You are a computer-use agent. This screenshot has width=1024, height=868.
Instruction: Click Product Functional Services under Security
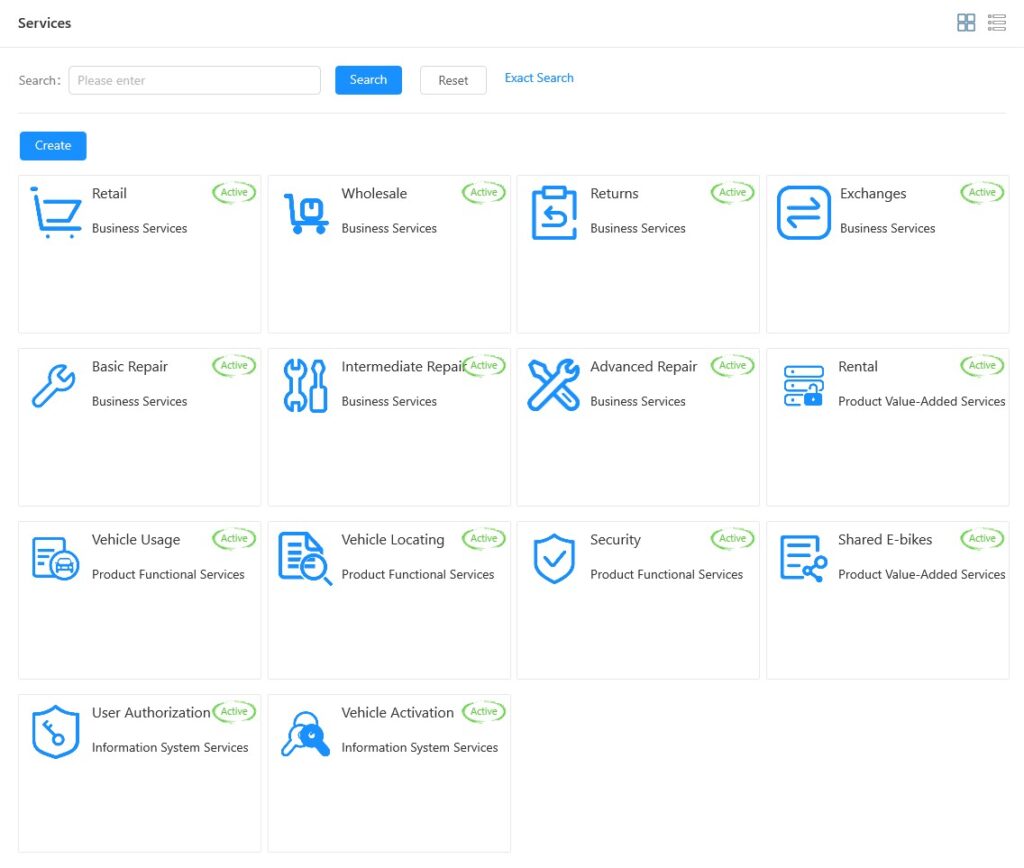[667, 574]
